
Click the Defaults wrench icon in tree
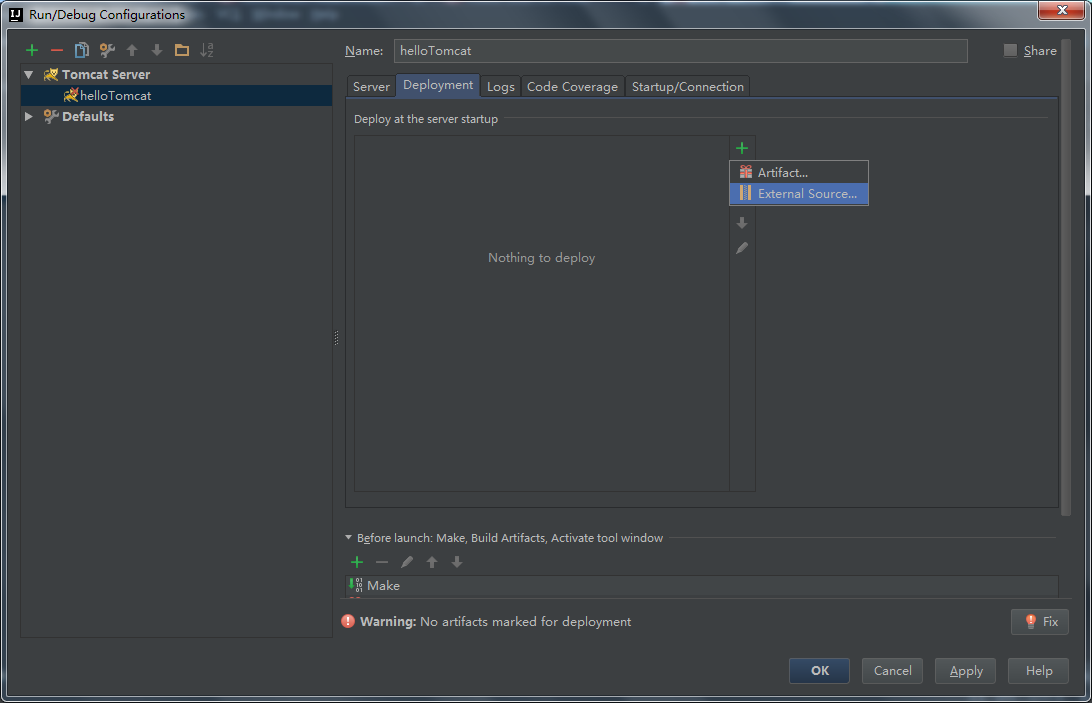[x=51, y=116]
